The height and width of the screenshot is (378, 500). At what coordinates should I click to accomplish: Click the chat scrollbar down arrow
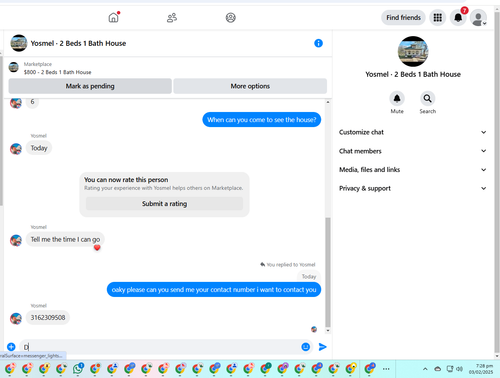pos(328,330)
